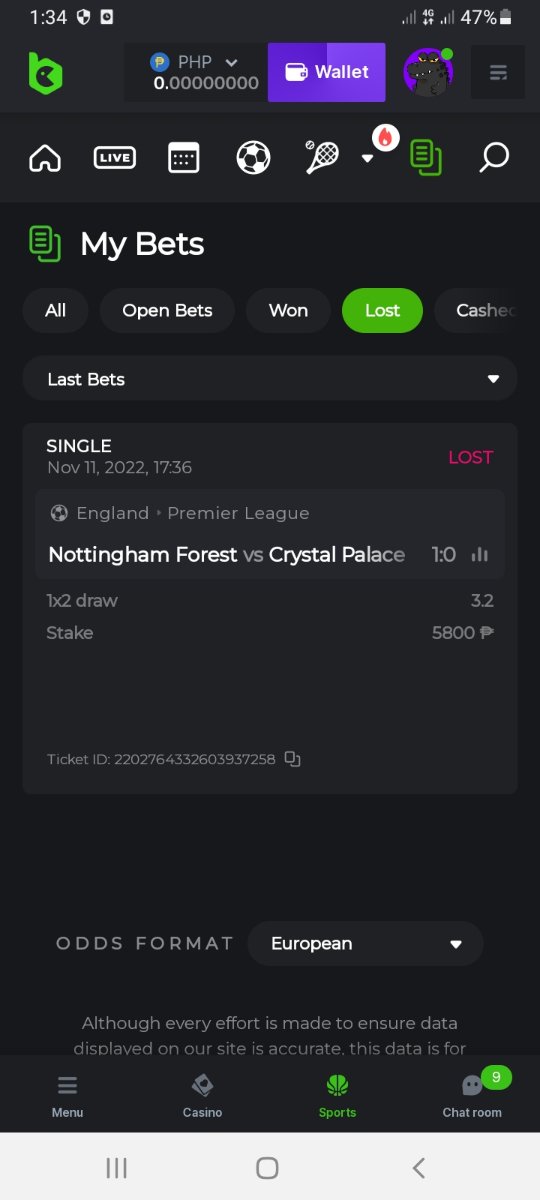Open the search magnifier icon
This screenshot has width=540, height=1200.
pos(494,157)
